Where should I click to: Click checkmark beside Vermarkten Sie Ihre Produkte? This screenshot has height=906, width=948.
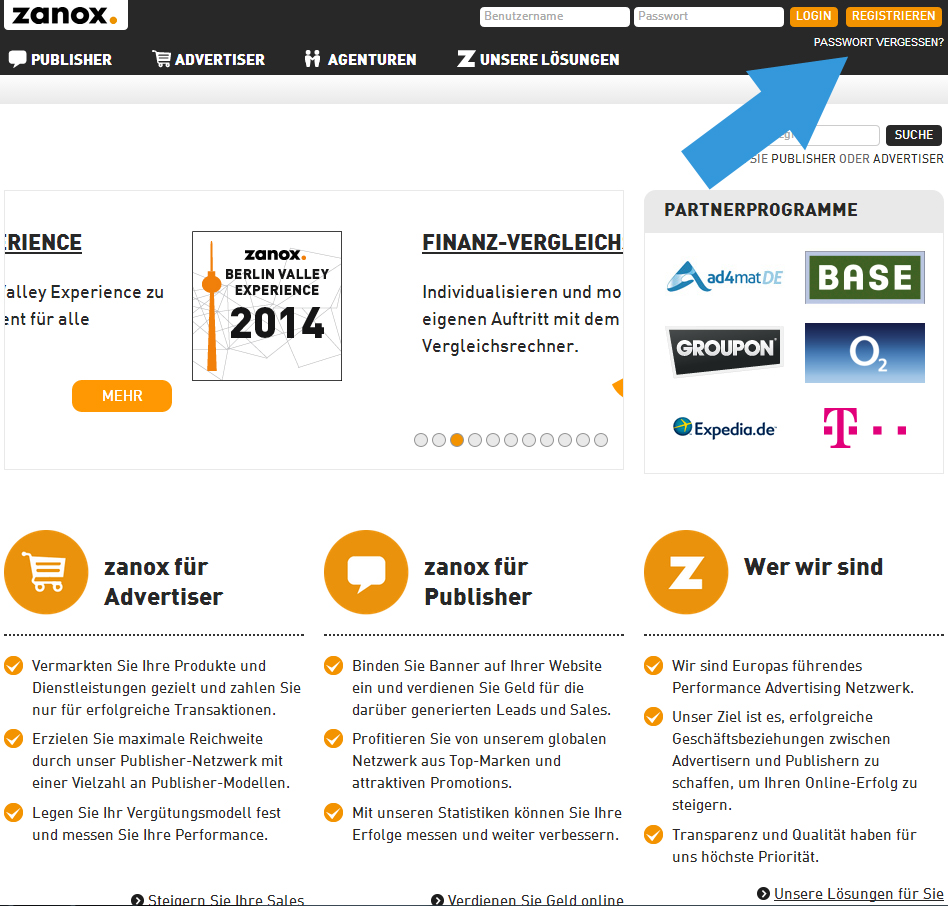[x=14, y=665]
